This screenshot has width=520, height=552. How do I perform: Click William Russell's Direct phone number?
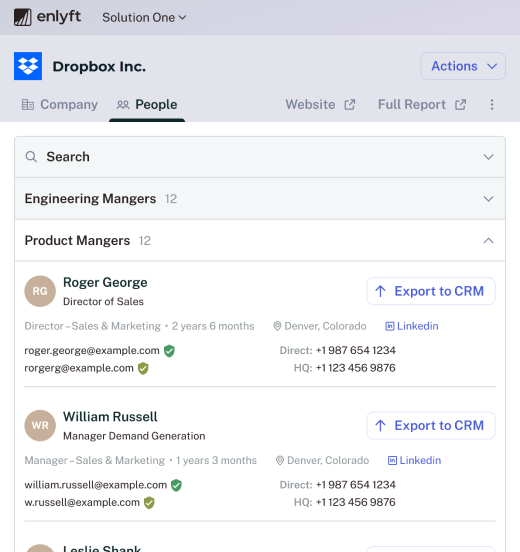(356, 485)
